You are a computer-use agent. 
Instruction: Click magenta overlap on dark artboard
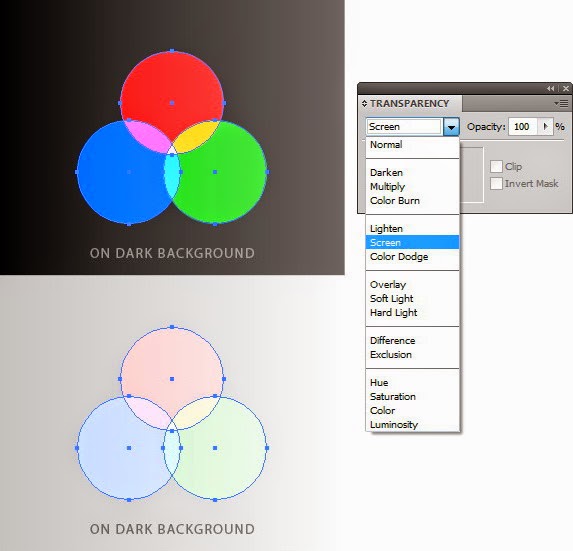point(148,136)
